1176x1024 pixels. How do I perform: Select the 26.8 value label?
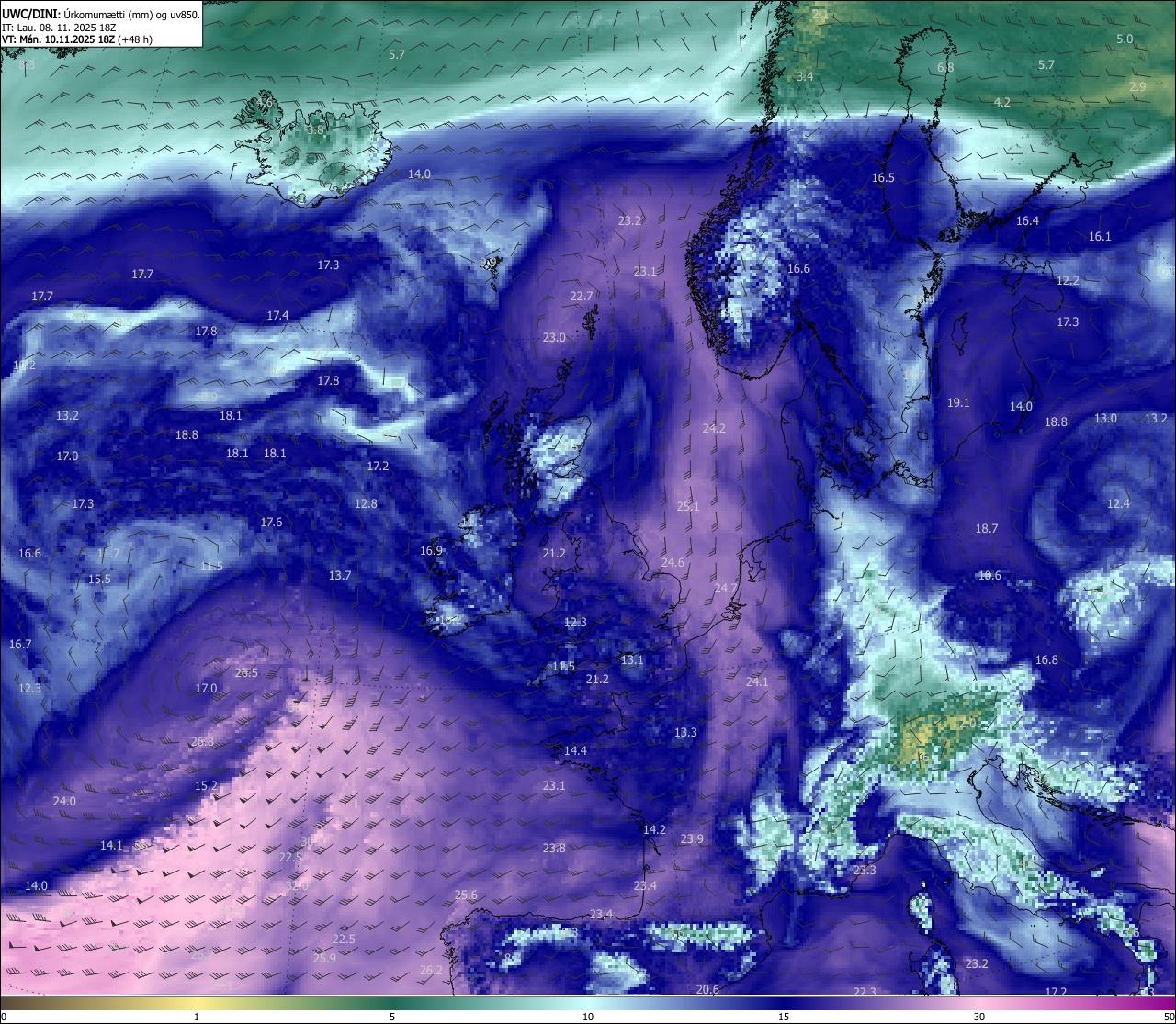[x=202, y=742]
